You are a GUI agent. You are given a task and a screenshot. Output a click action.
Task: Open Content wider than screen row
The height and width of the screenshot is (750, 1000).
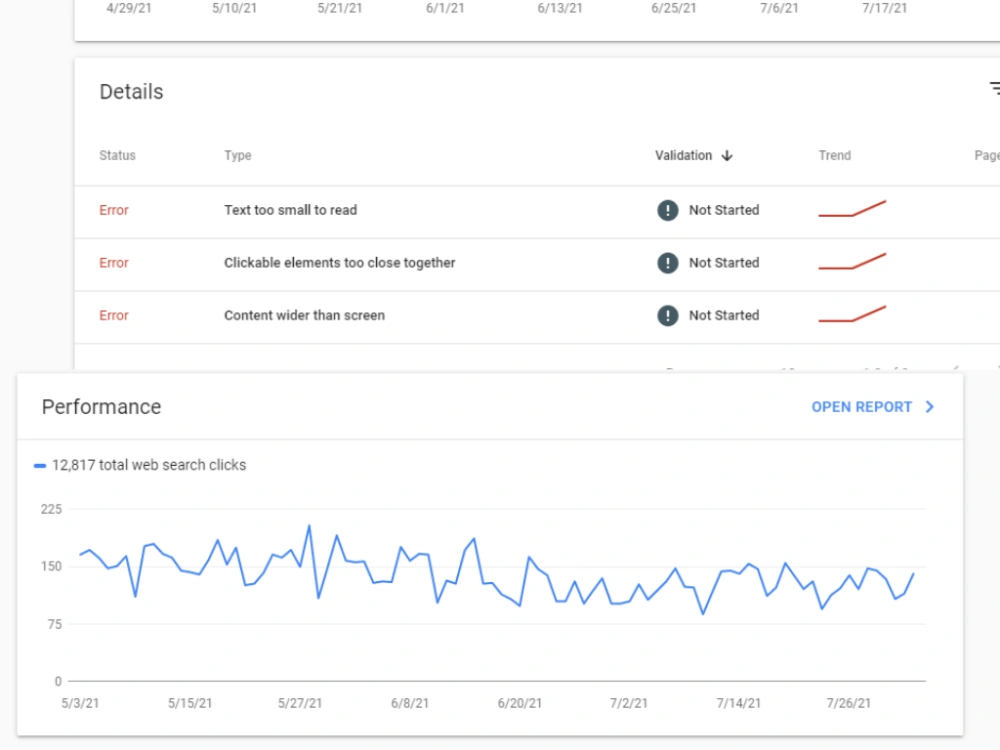click(x=537, y=318)
